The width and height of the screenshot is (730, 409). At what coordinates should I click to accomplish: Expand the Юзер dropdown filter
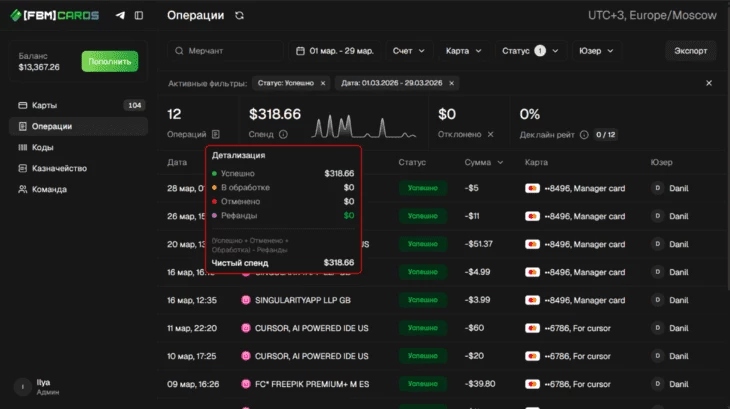point(597,50)
